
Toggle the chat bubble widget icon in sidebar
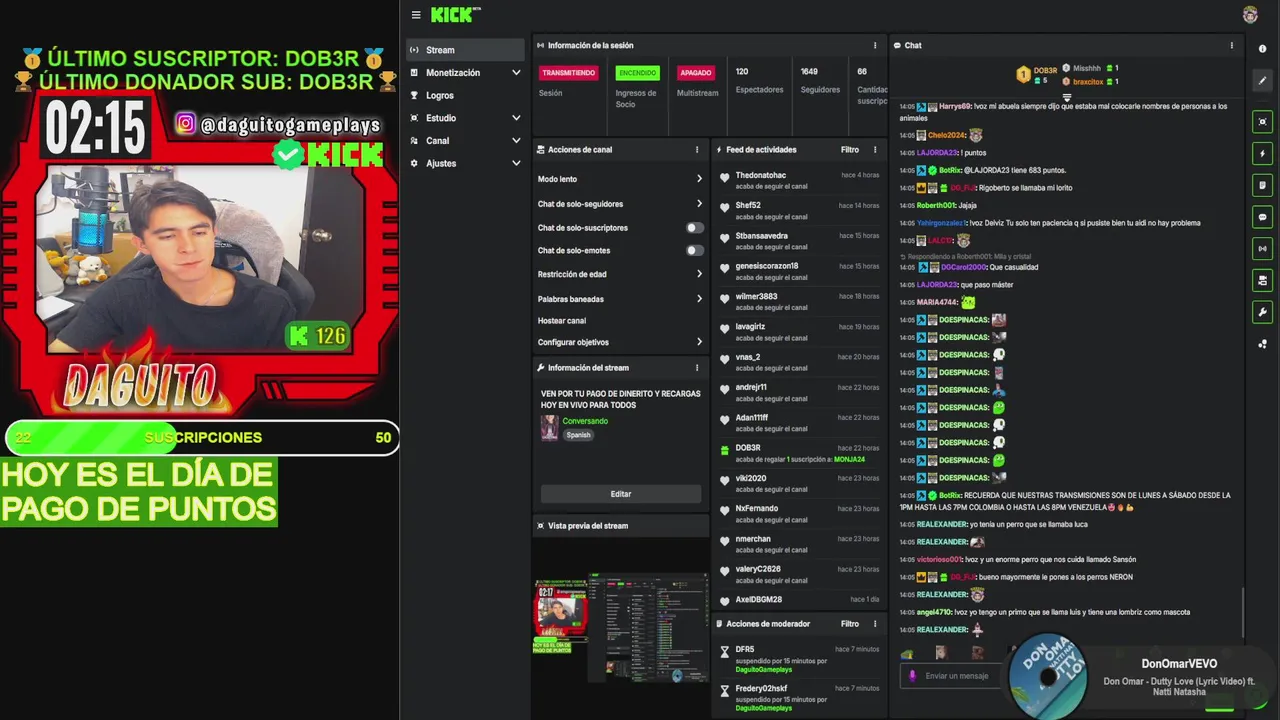(x=1262, y=217)
